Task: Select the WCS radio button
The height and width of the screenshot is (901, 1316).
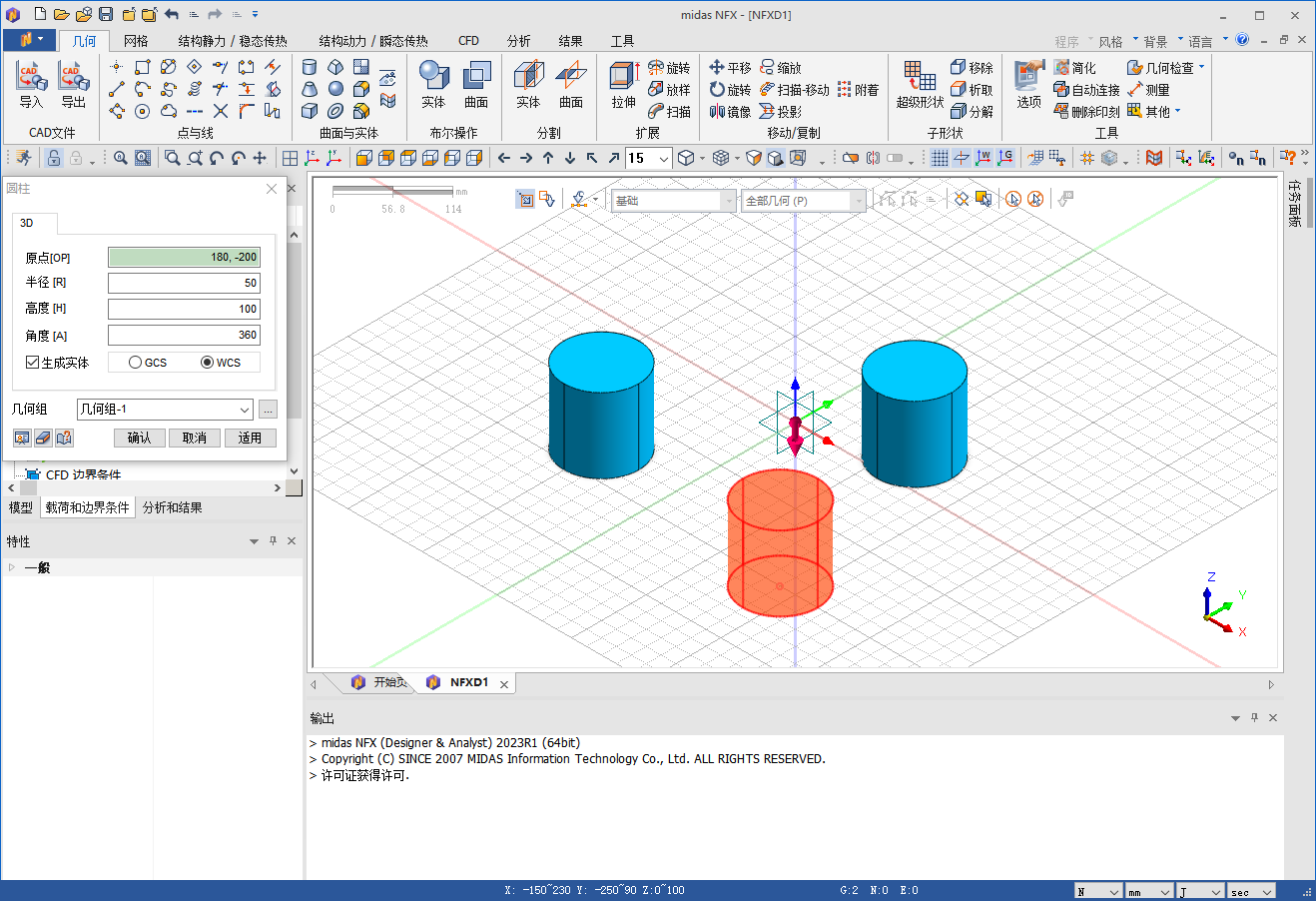Action: [x=207, y=363]
